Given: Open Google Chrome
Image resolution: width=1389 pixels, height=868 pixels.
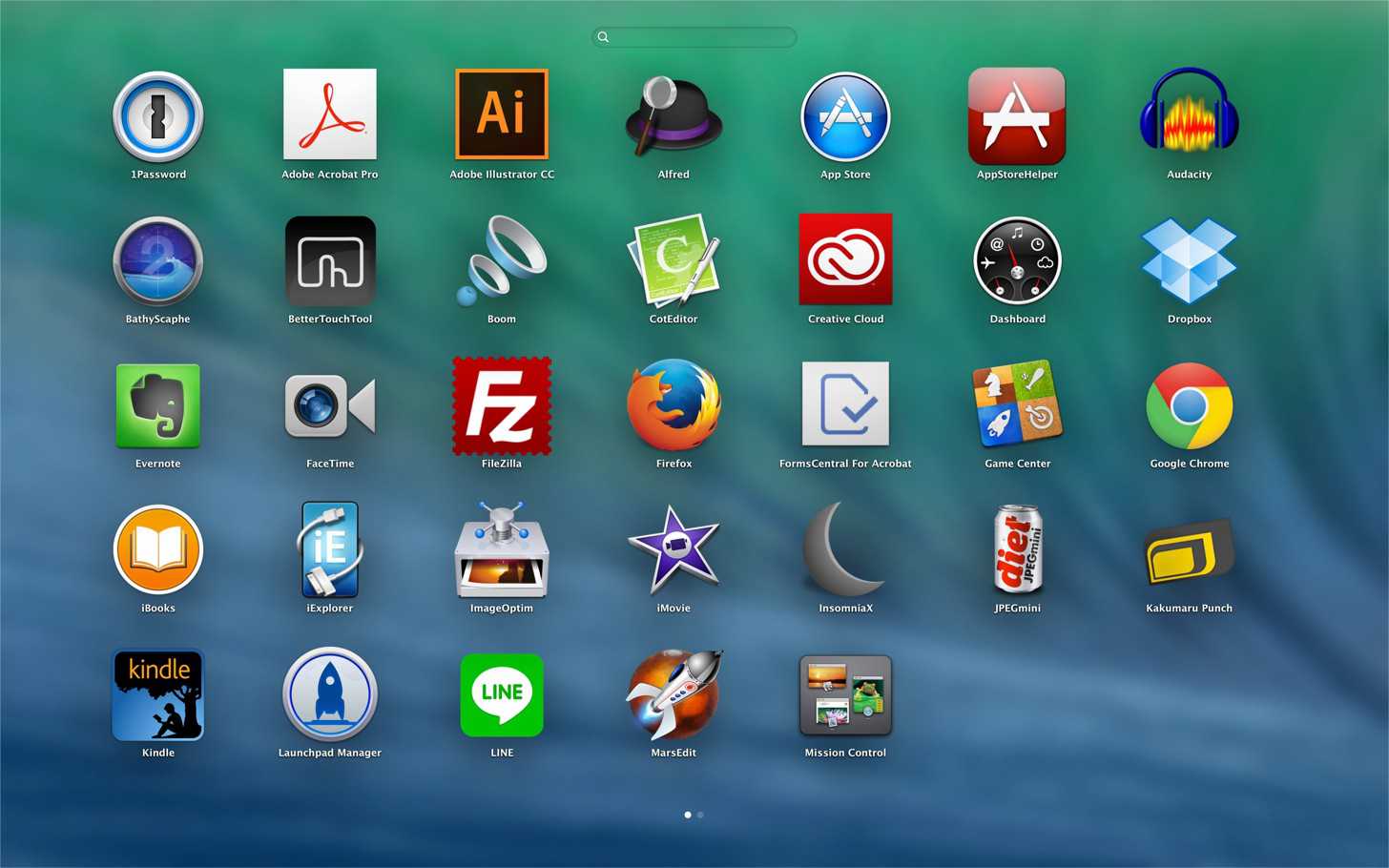Looking at the screenshot, I should [1189, 405].
